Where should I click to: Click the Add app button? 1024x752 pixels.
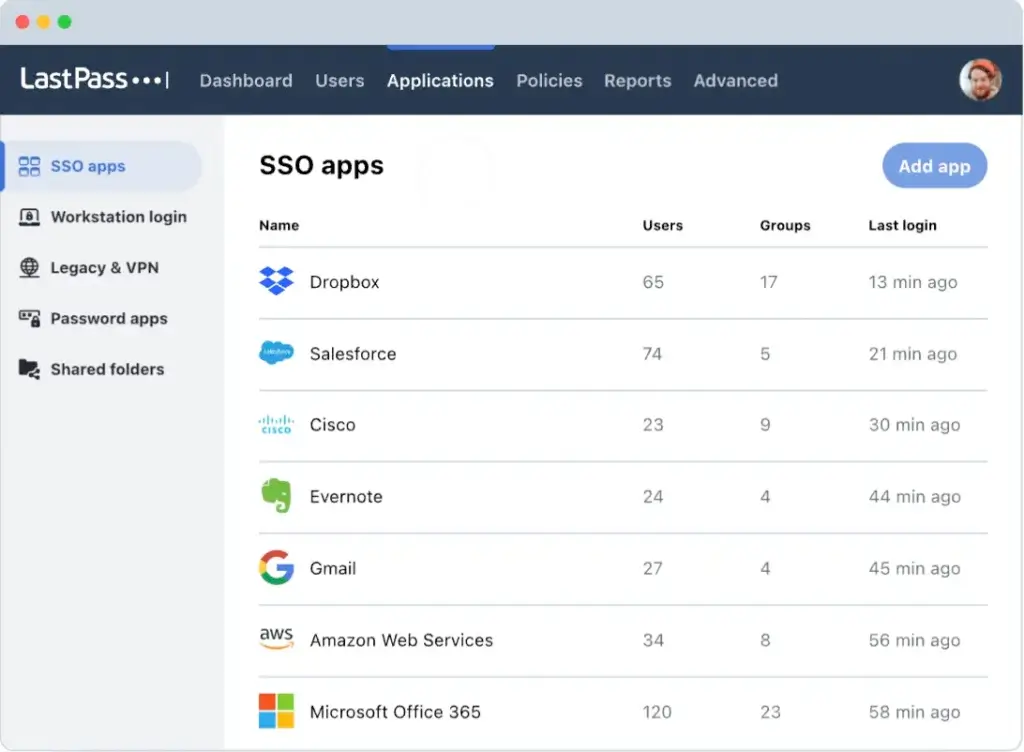click(x=935, y=166)
